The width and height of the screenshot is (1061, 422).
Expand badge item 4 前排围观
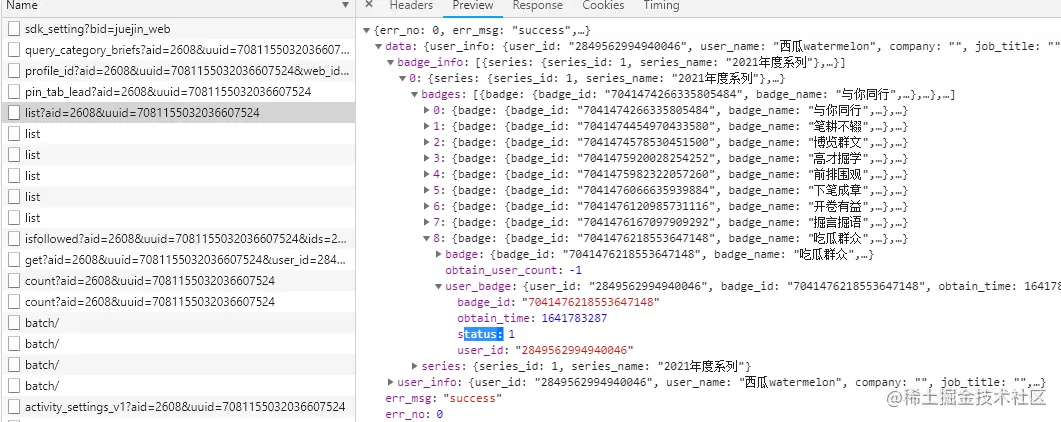click(x=426, y=174)
